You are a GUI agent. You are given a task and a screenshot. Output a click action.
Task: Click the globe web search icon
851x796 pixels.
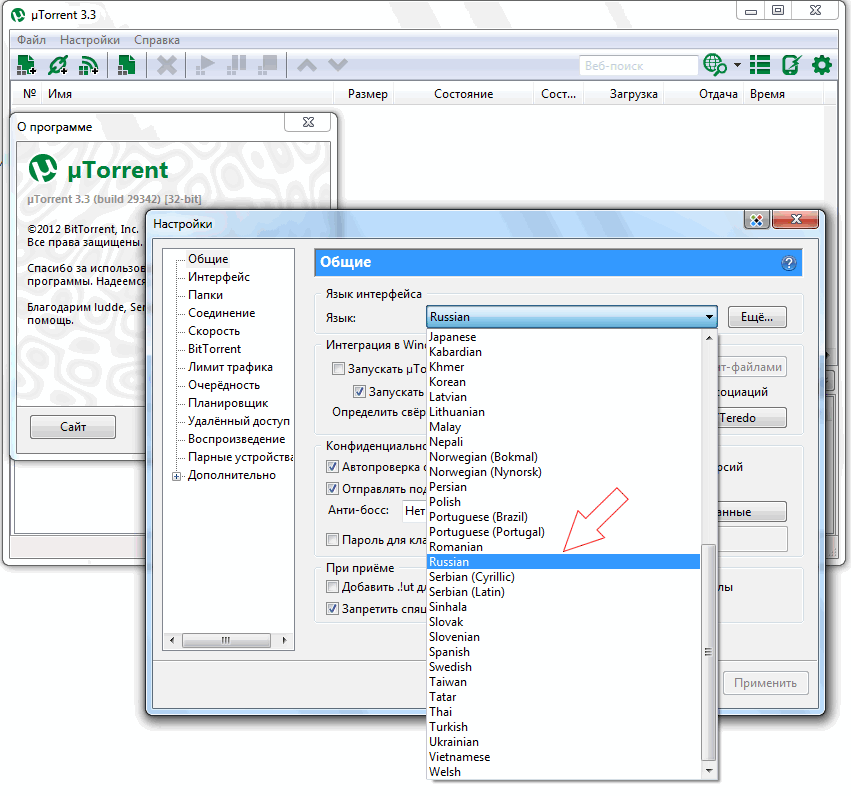714,65
